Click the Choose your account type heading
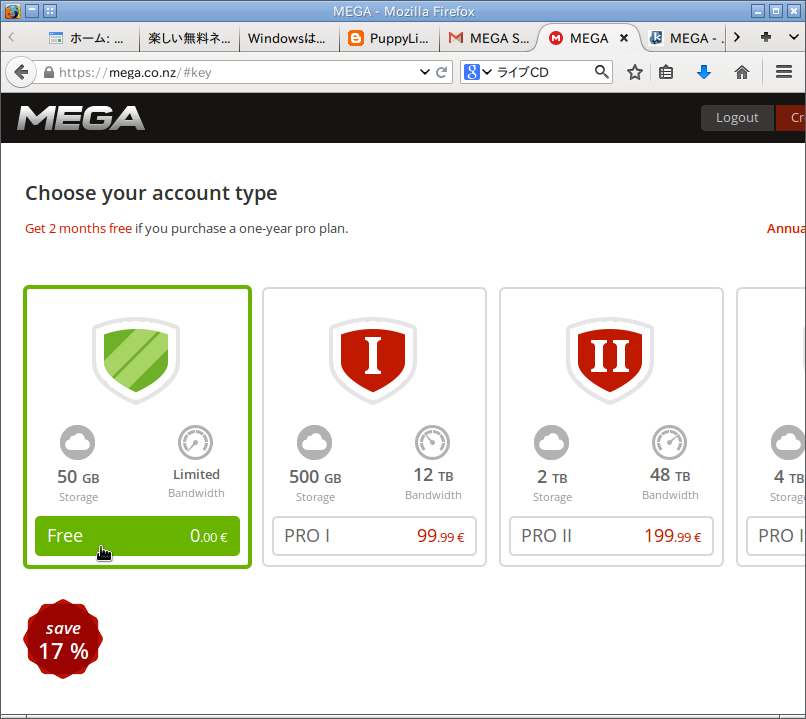The height and width of the screenshot is (719, 806). click(x=151, y=194)
